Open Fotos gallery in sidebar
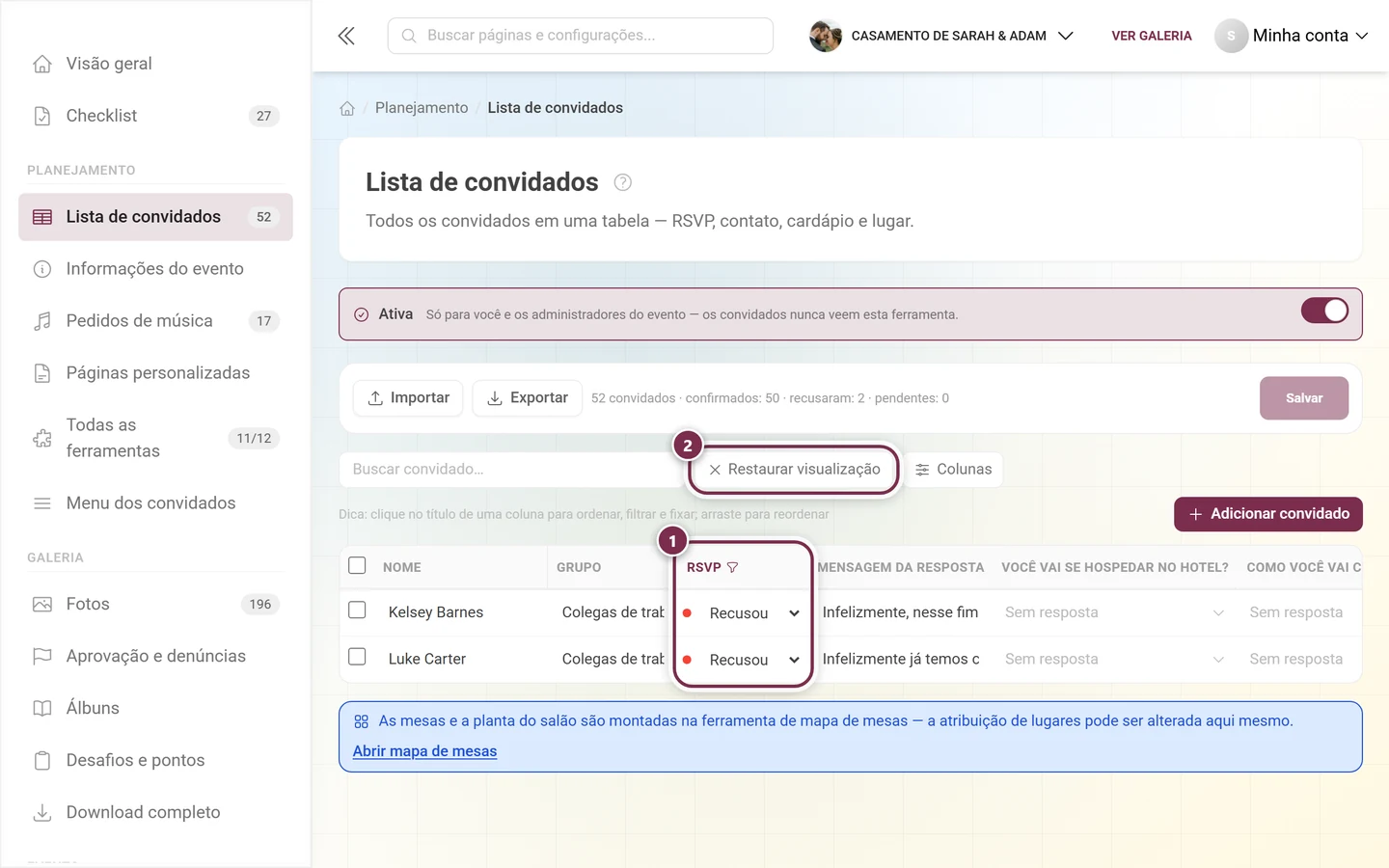 pos(155,605)
